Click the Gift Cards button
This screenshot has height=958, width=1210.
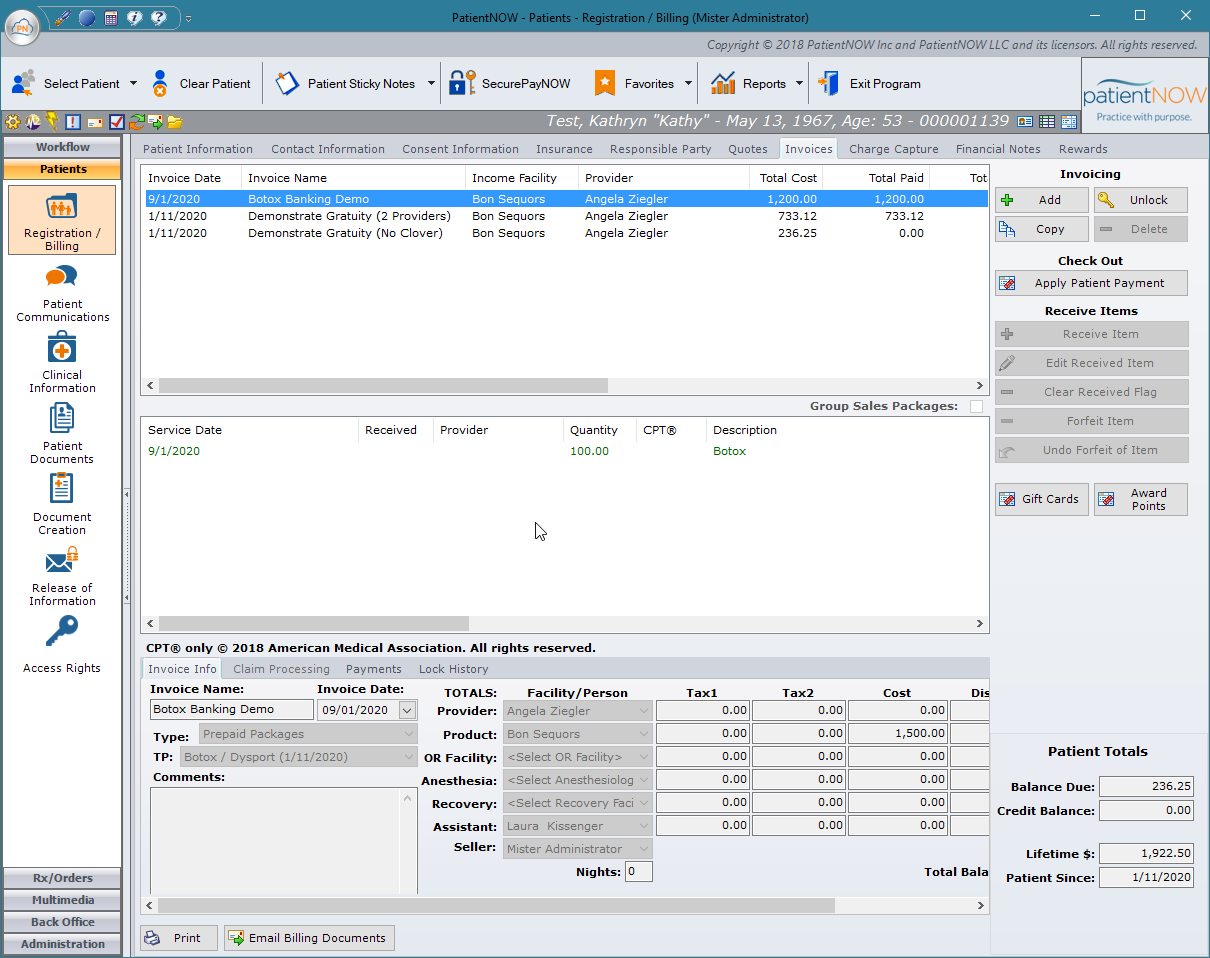pyautogui.click(x=1042, y=499)
